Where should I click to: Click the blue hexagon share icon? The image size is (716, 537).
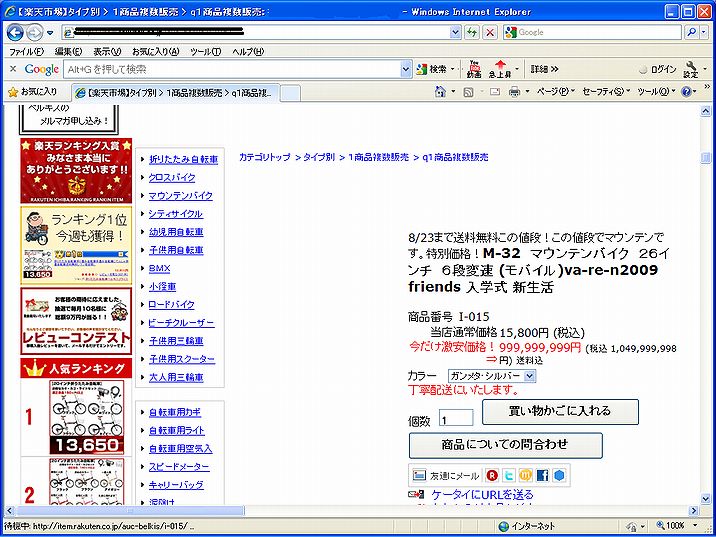click(559, 475)
